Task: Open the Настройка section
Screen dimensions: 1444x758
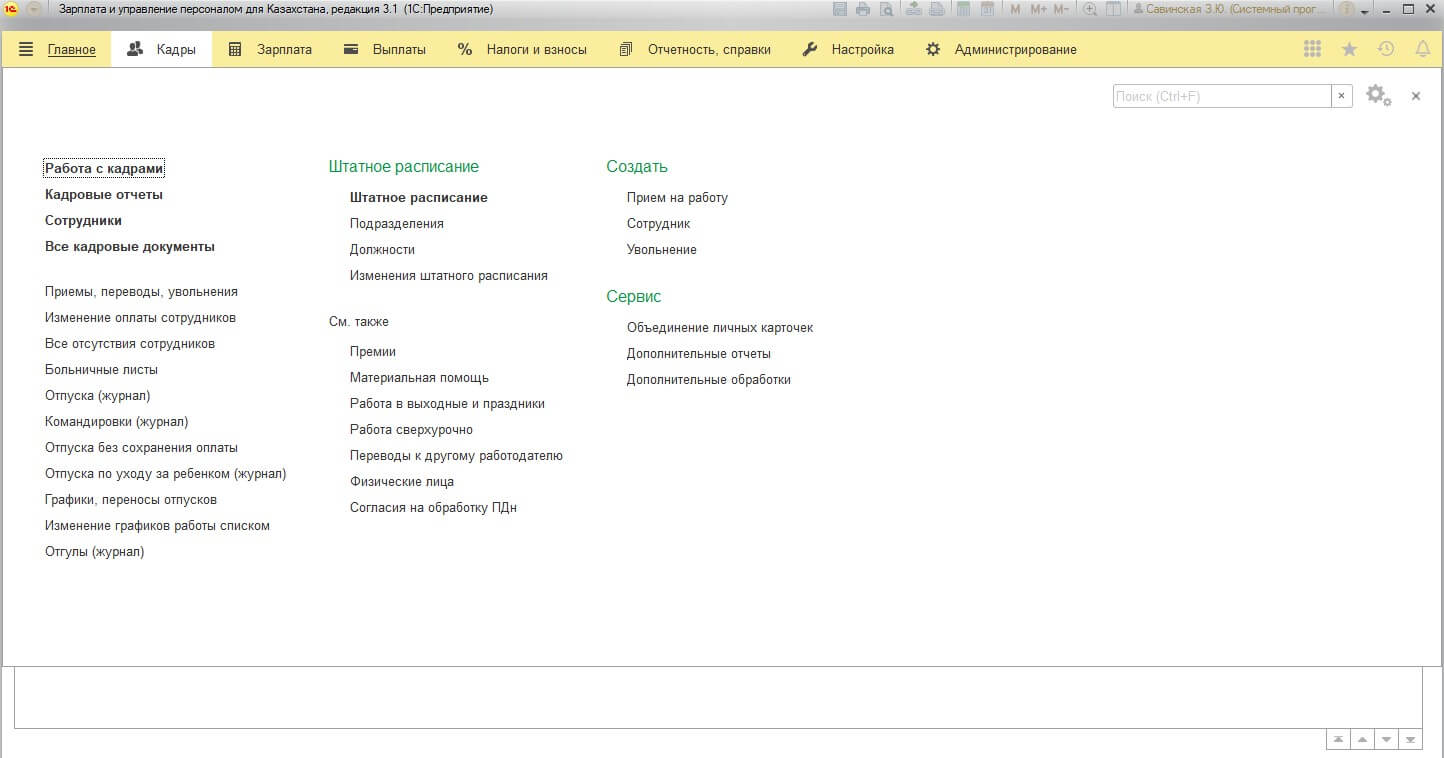Action: tap(848, 49)
